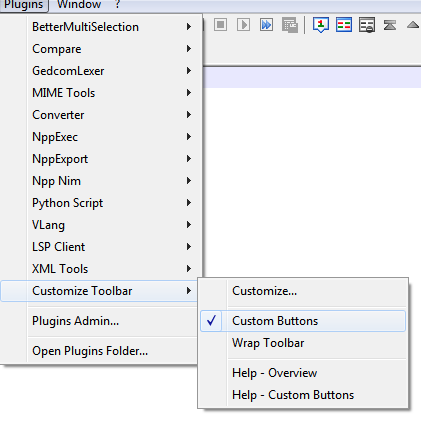
Task: Expand the Npp Nim submenu
Action: pos(101,181)
